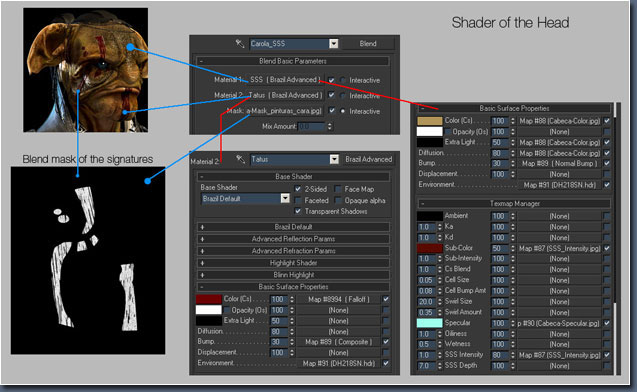This screenshot has height=392, width=637.
Task: Click the blend mask signatures image
Action: (88, 261)
